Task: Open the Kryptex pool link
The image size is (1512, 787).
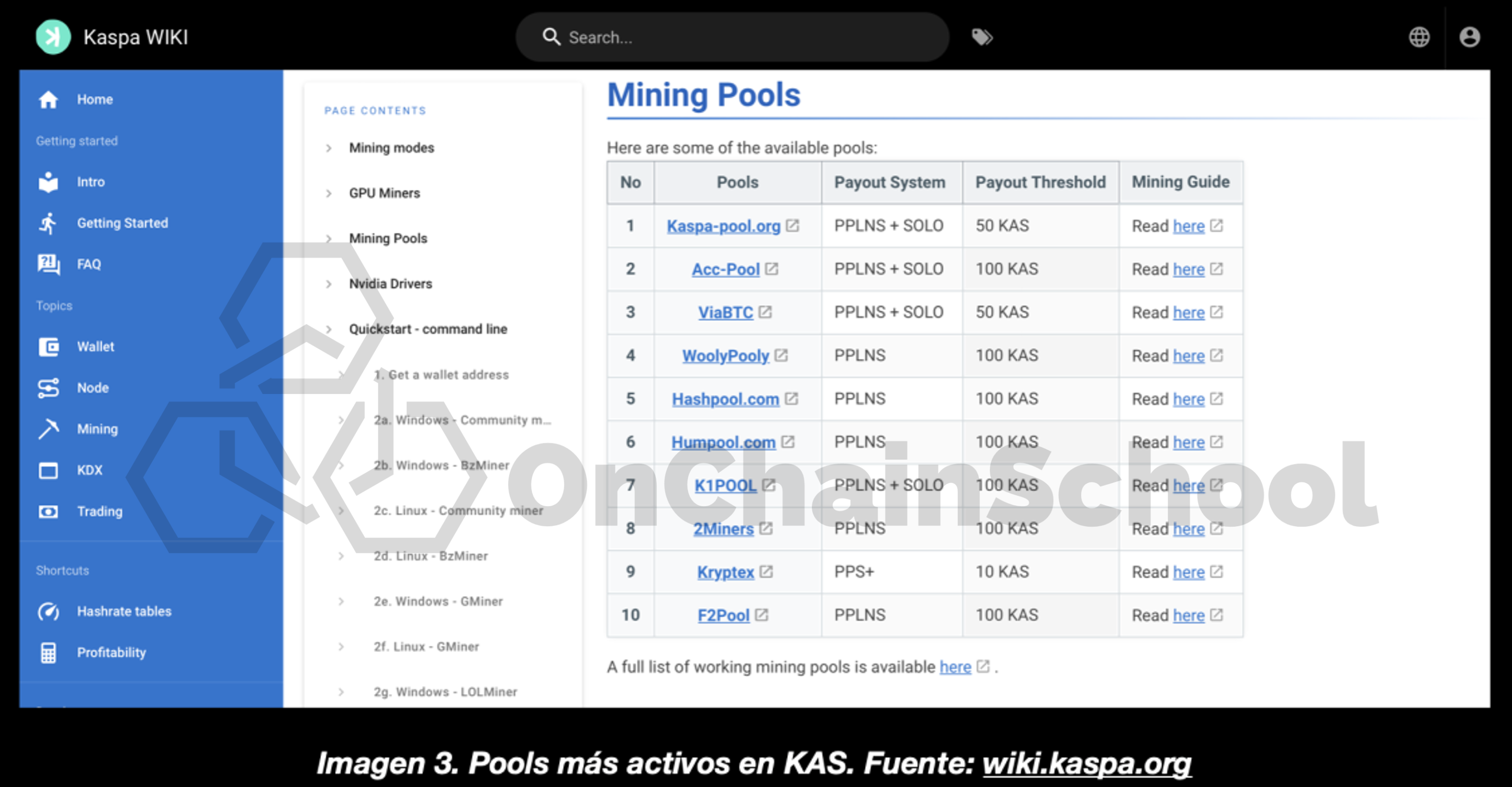Action: click(726, 572)
